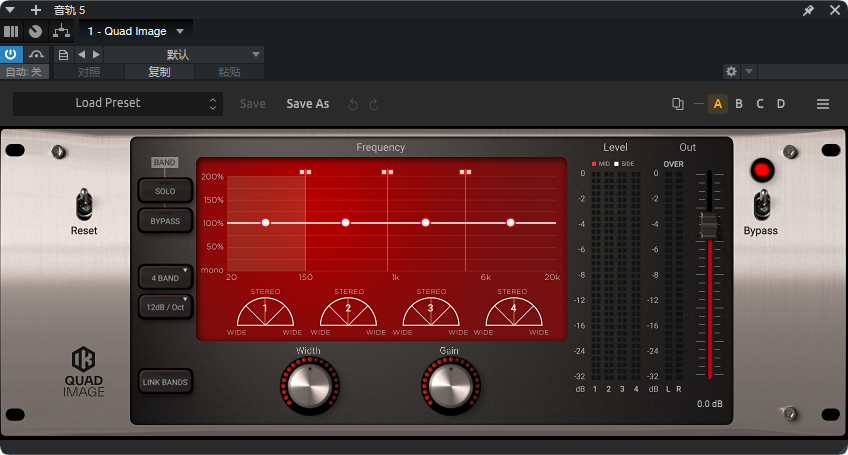Click the copy A/B settings icon
Image resolution: width=848 pixels, height=455 pixels.
coord(678,104)
